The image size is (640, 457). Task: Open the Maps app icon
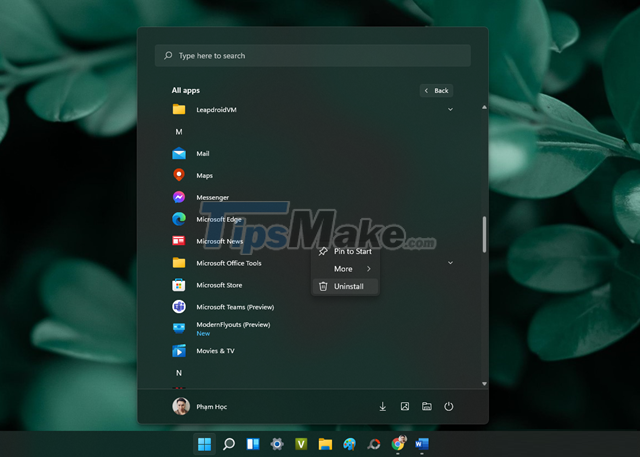coord(179,175)
